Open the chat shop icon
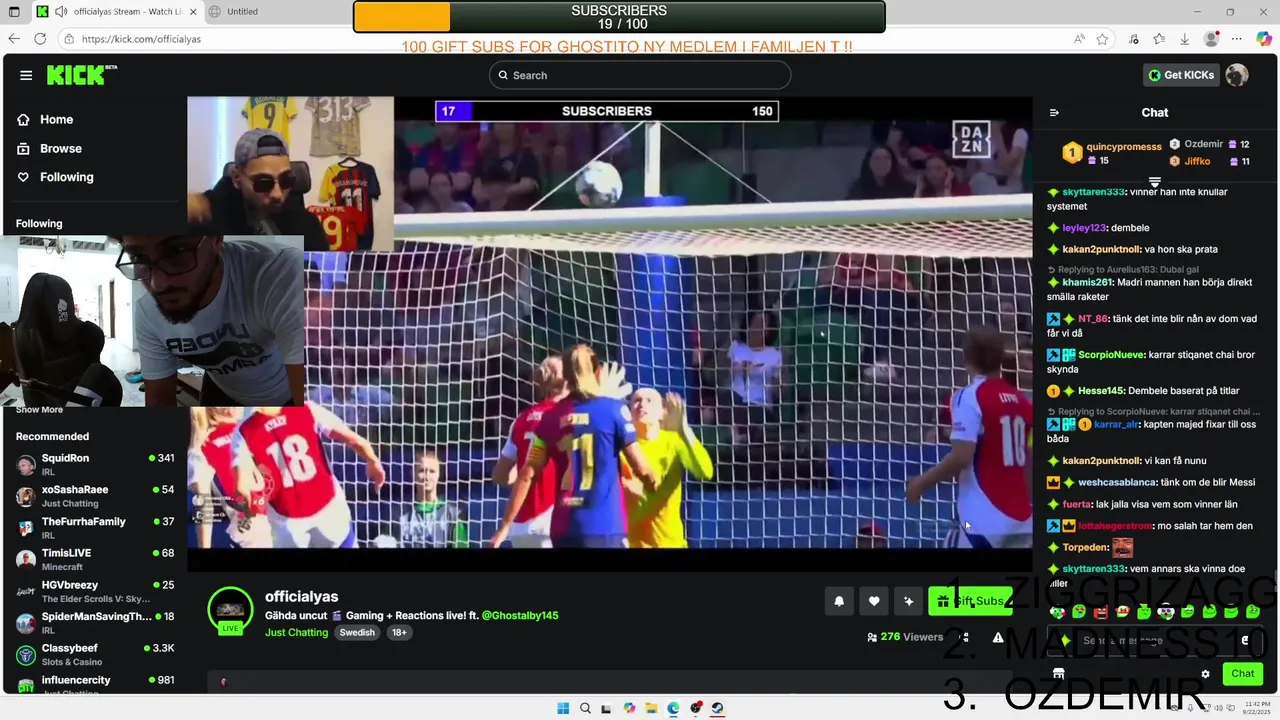1280x720 pixels. (1058, 674)
